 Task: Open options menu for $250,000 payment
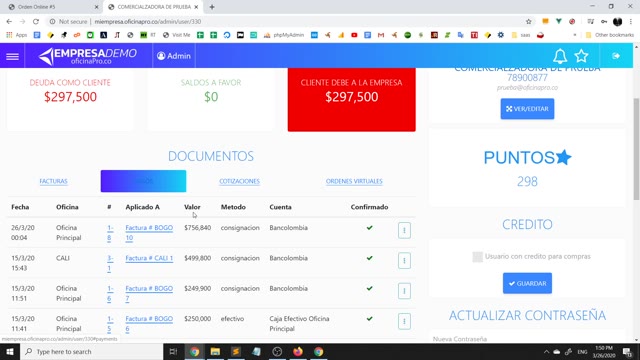(x=404, y=321)
